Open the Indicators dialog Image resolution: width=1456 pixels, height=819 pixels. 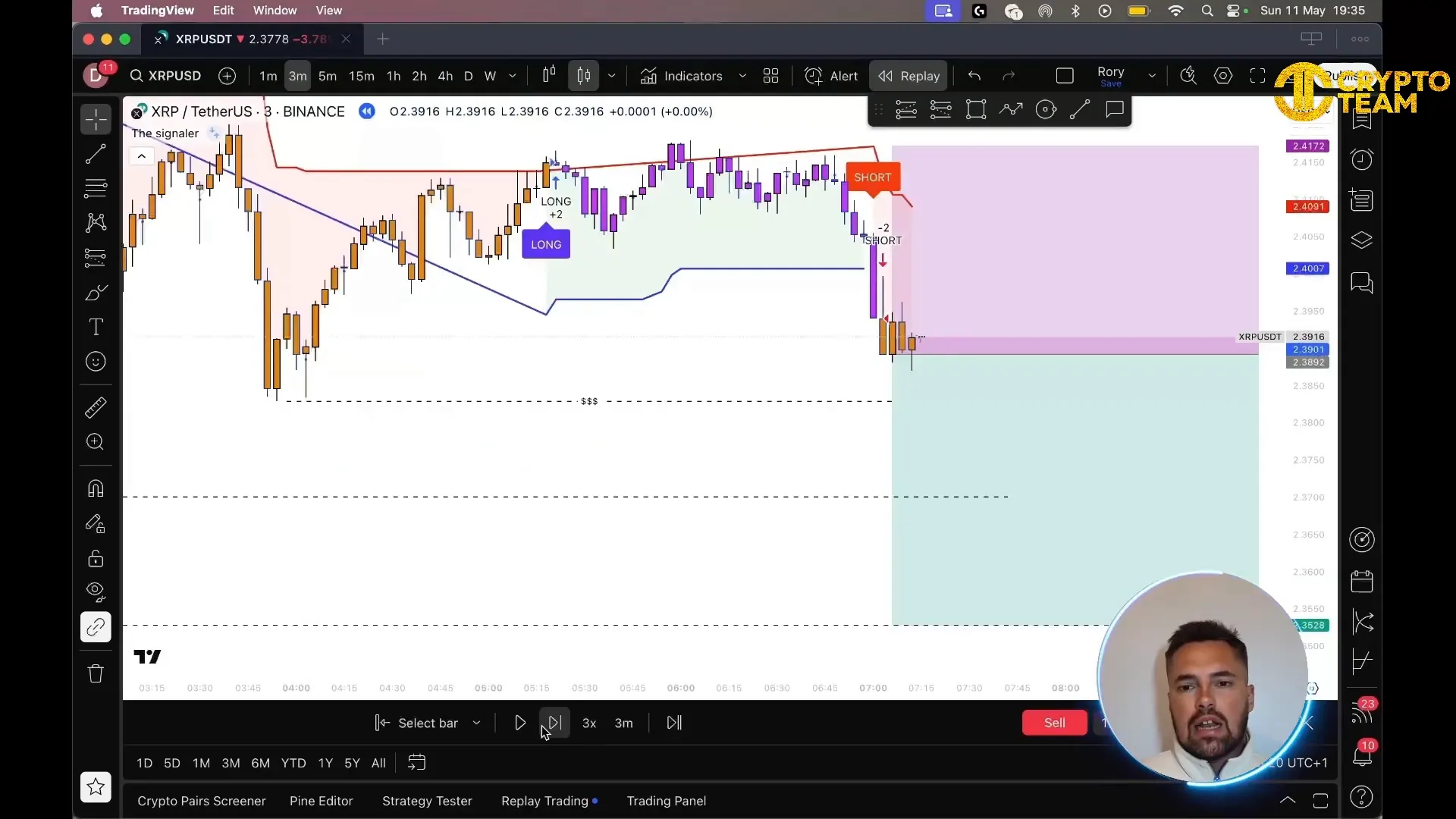click(682, 76)
